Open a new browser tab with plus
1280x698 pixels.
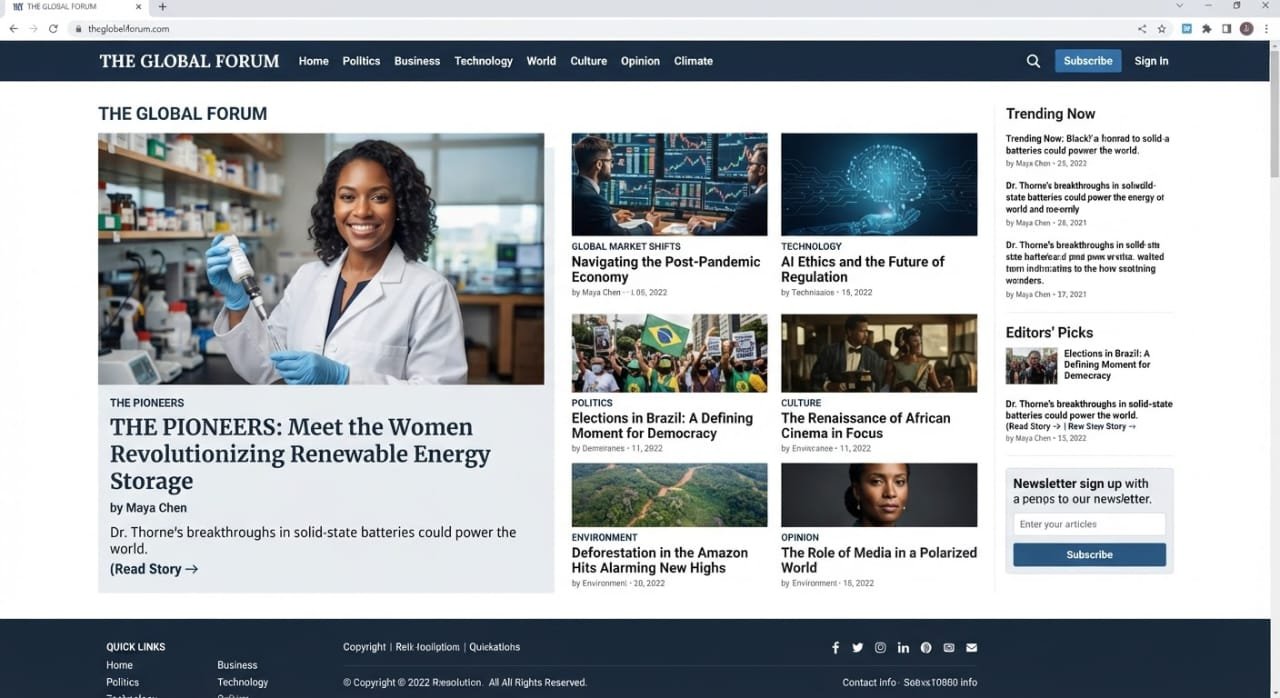[x=163, y=7]
